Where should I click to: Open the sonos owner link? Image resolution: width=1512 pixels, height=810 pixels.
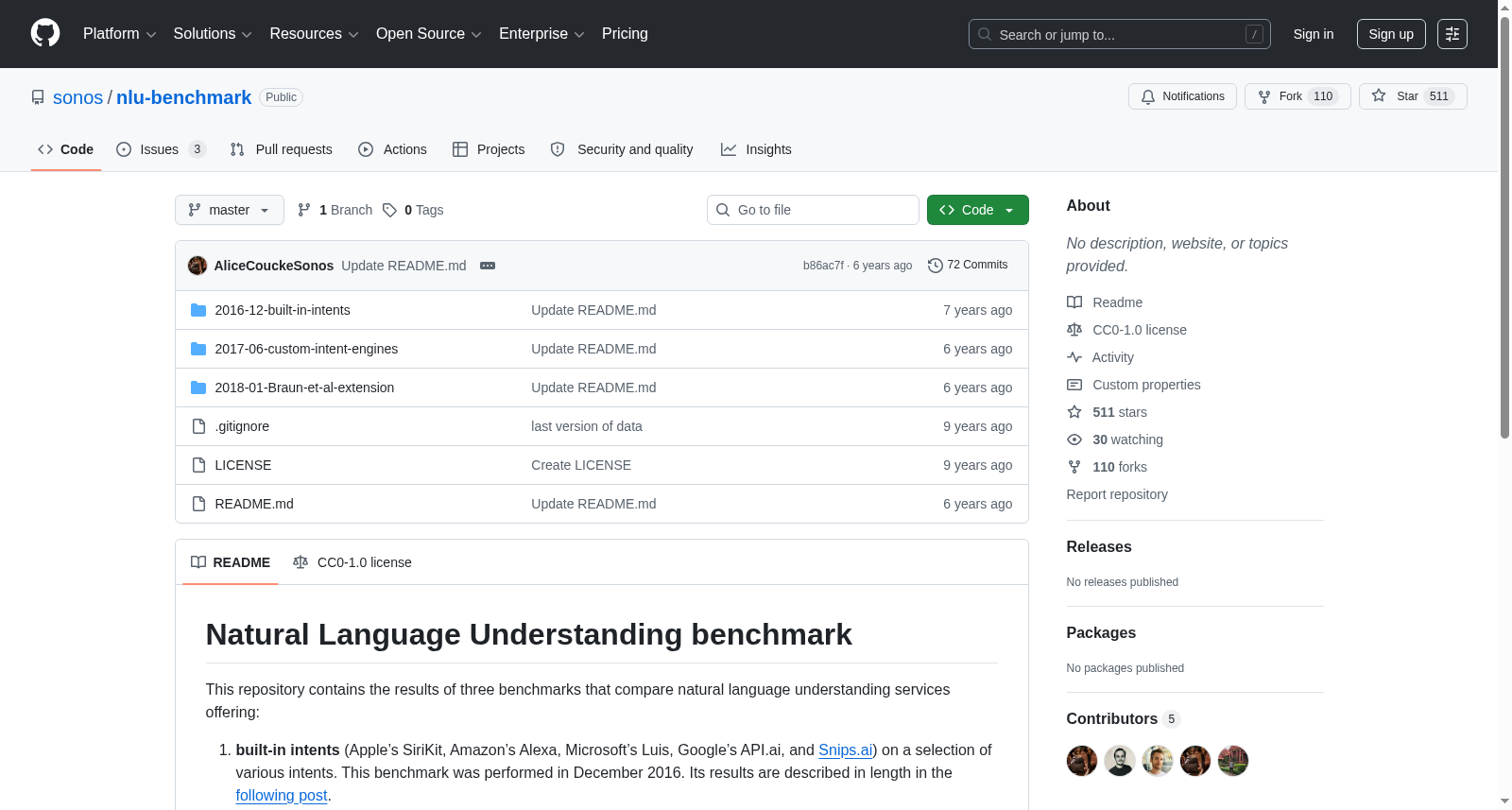coord(77,97)
